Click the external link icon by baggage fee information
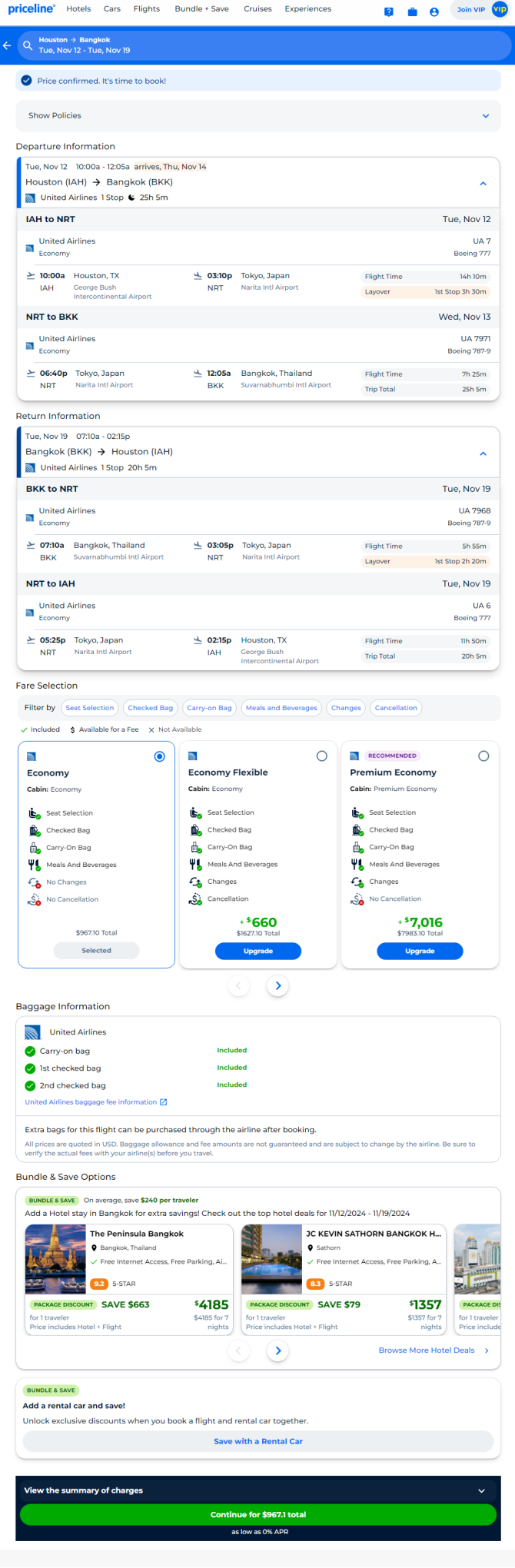515x1568 pixels. (163, 1102)
